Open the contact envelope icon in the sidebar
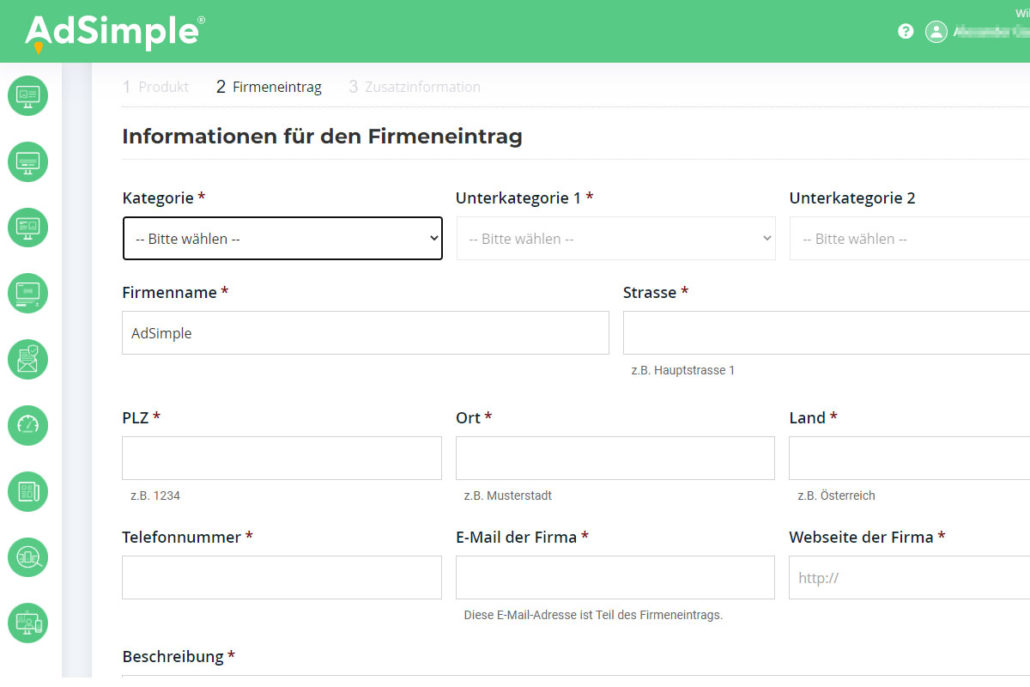This screenshot has width=1030, height=687. point(27,359)
